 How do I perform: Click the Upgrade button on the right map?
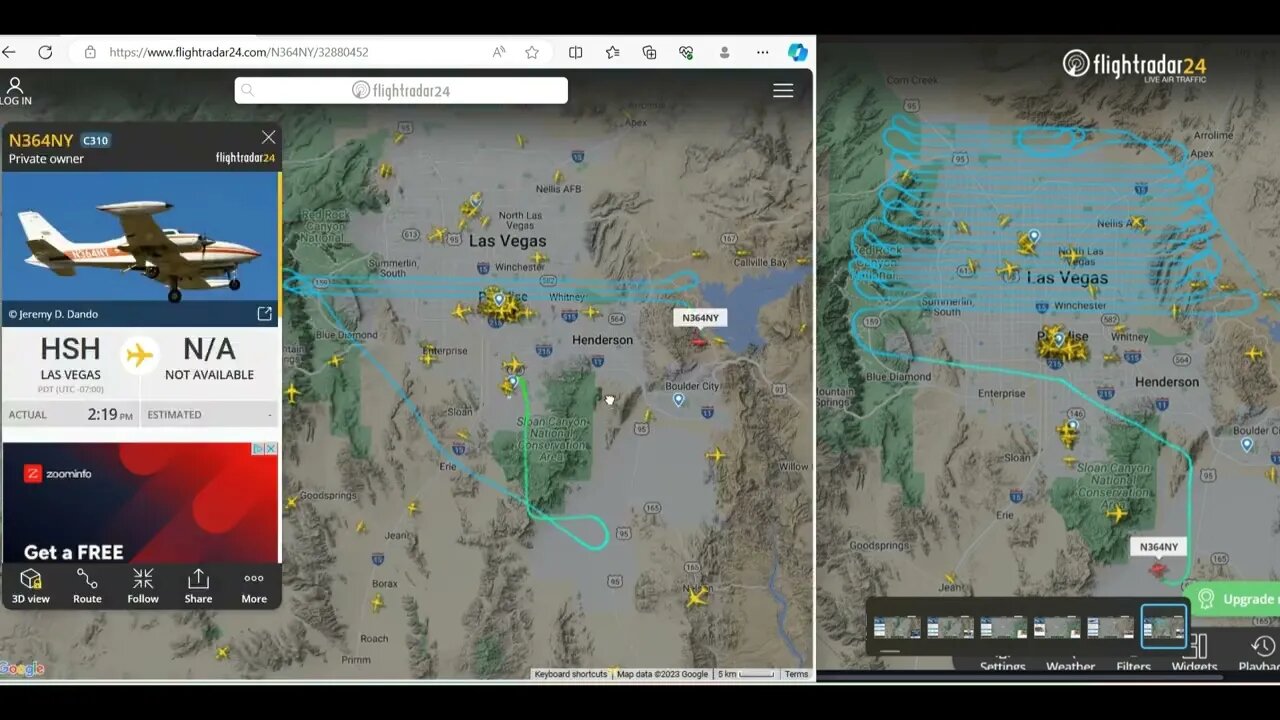coord(1237,599)
